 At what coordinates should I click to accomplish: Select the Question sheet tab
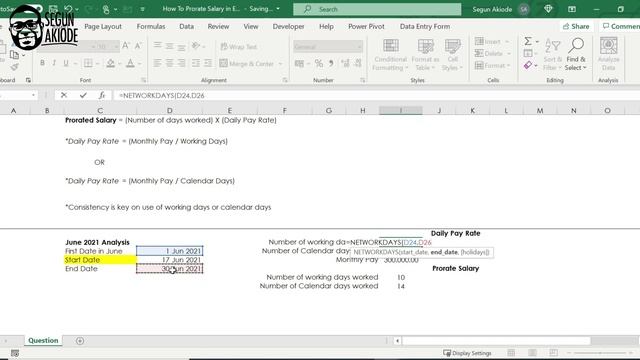[x=43, y=340]
